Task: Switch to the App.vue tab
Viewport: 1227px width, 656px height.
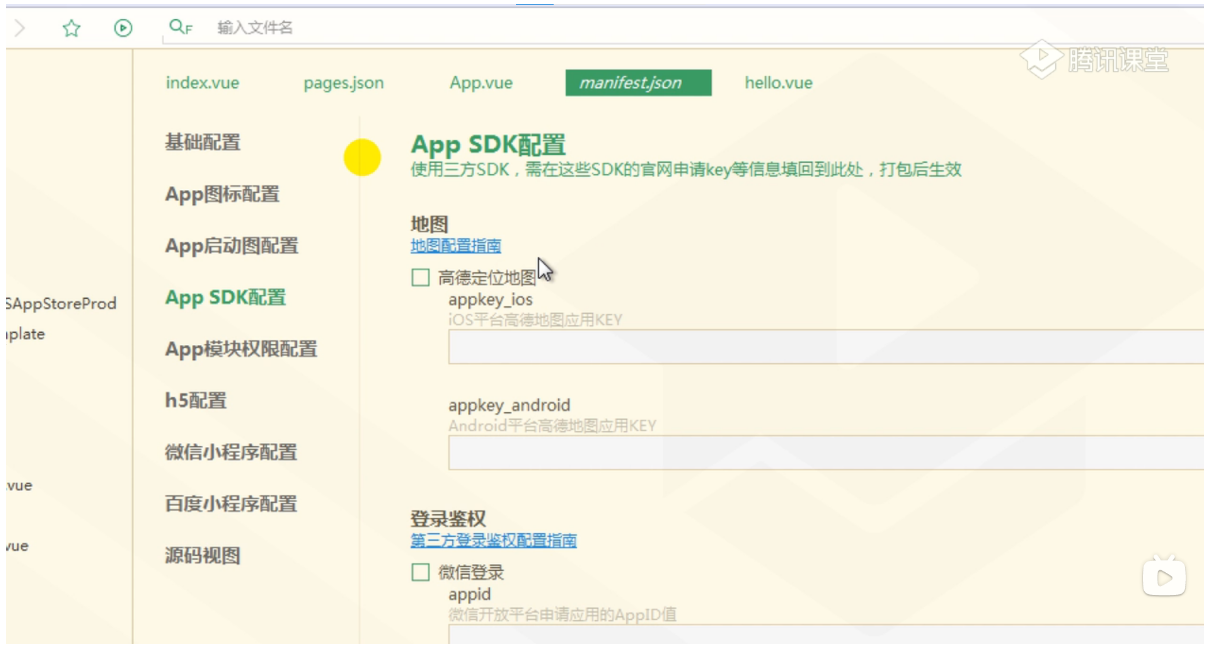Action: (481, 83)
